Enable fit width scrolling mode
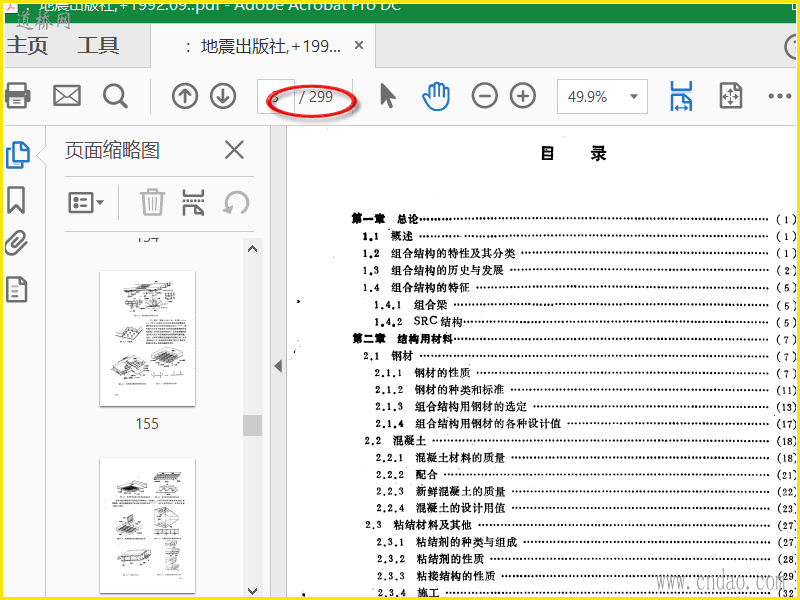The image size is (800, 600). (681, 96)
